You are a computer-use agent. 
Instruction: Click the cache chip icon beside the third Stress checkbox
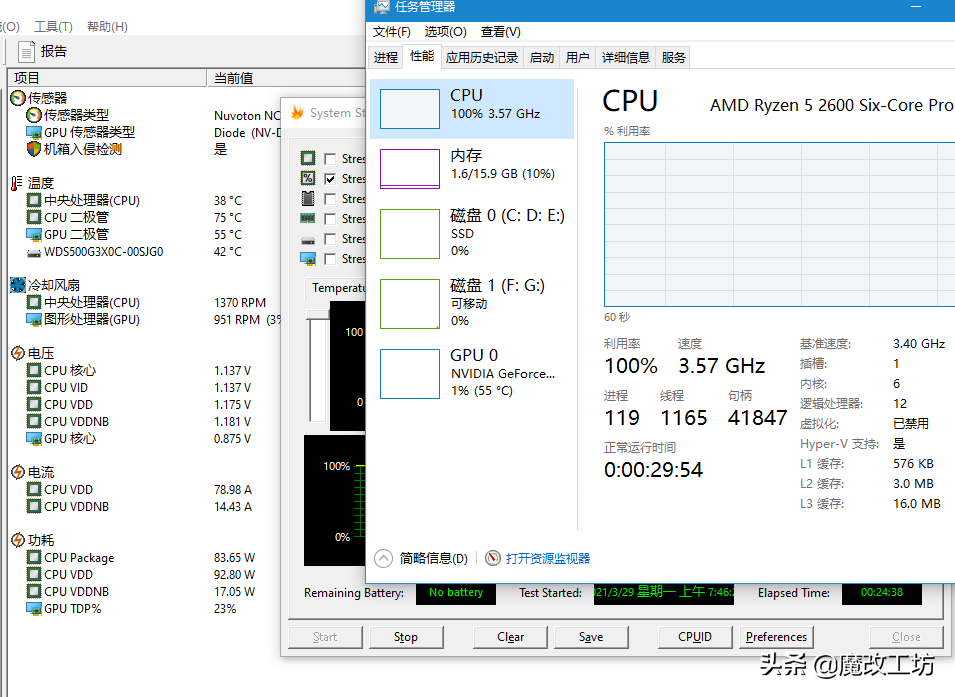click(308, 198)
